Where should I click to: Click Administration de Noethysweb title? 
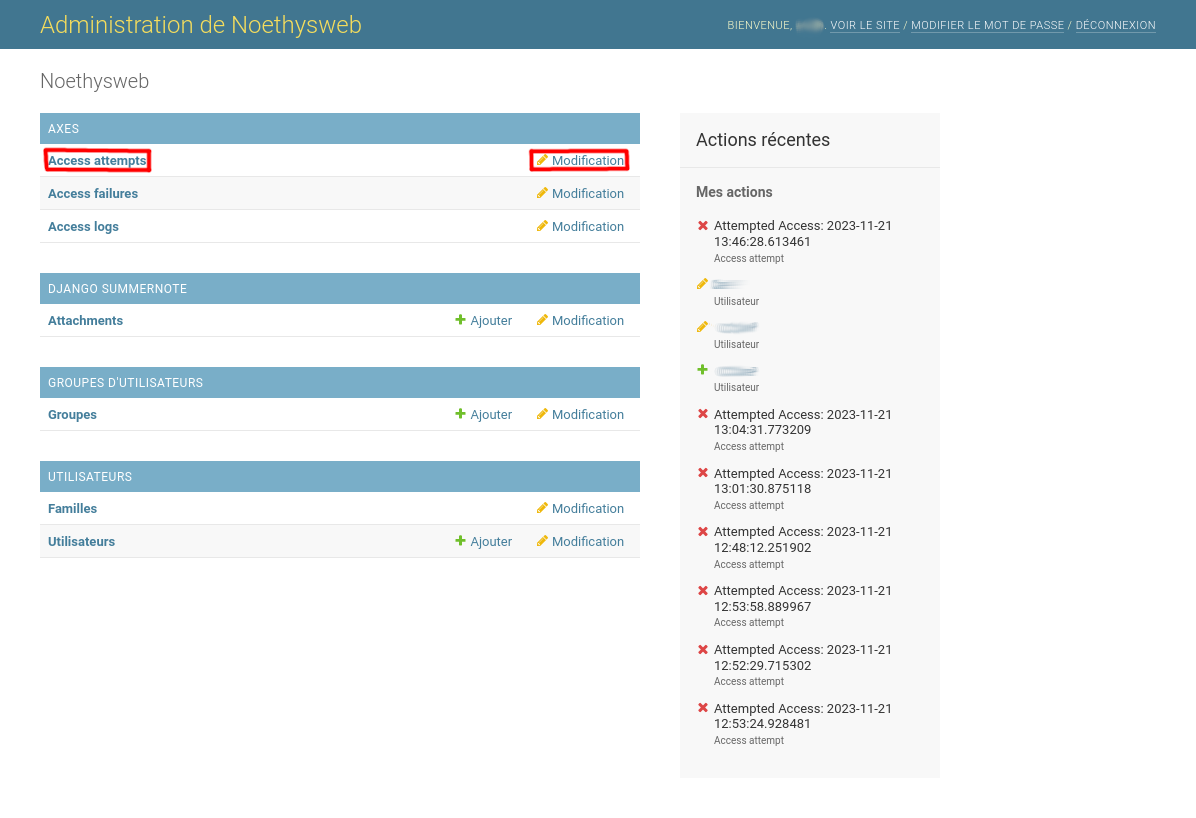(x=200, y=25)
